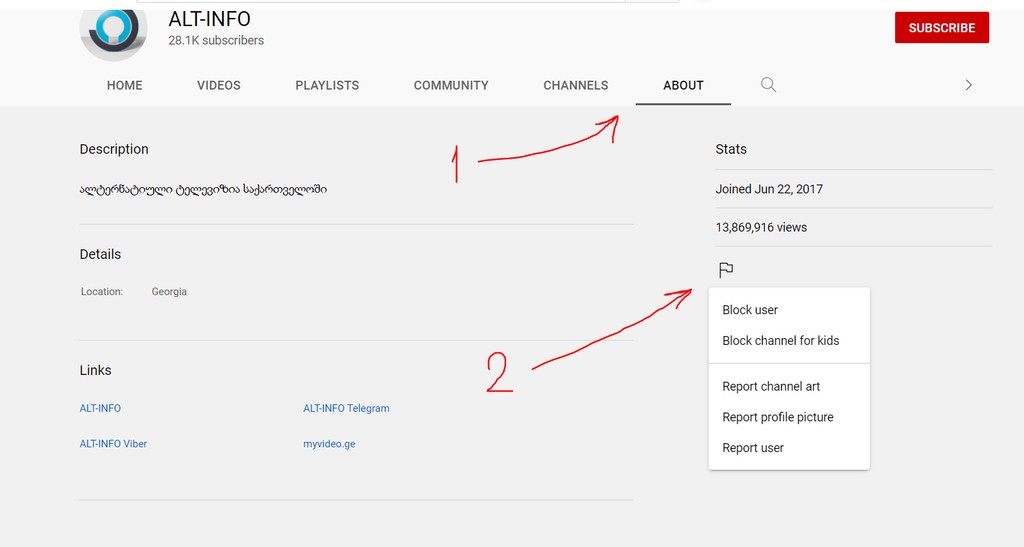Subscribe to the ALT-INFO channel

tap(942, 27)
